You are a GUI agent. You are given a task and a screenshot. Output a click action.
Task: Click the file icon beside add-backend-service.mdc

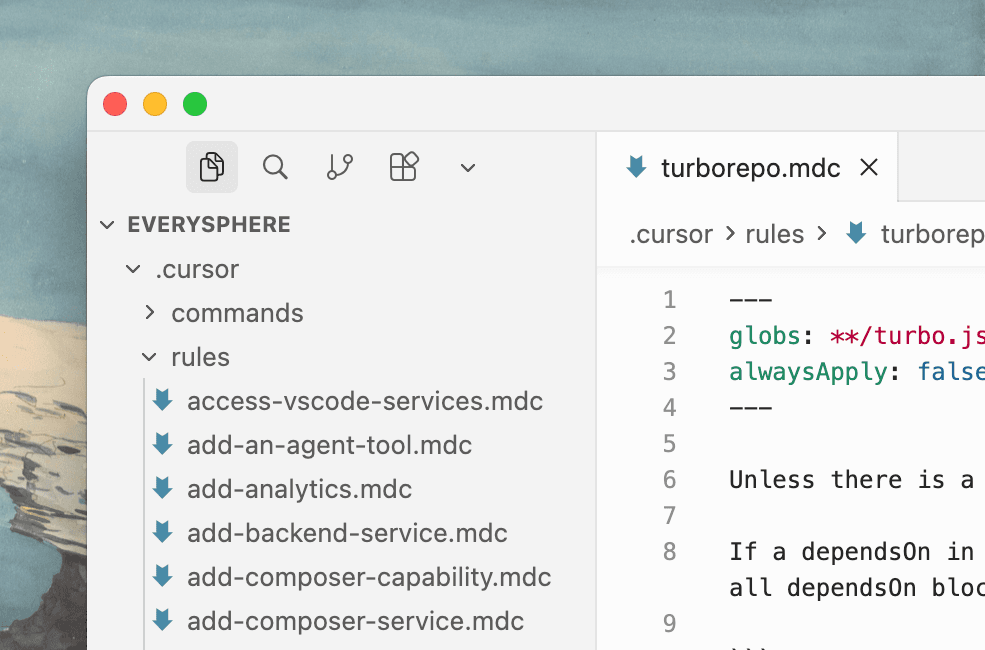pos(162,533)
